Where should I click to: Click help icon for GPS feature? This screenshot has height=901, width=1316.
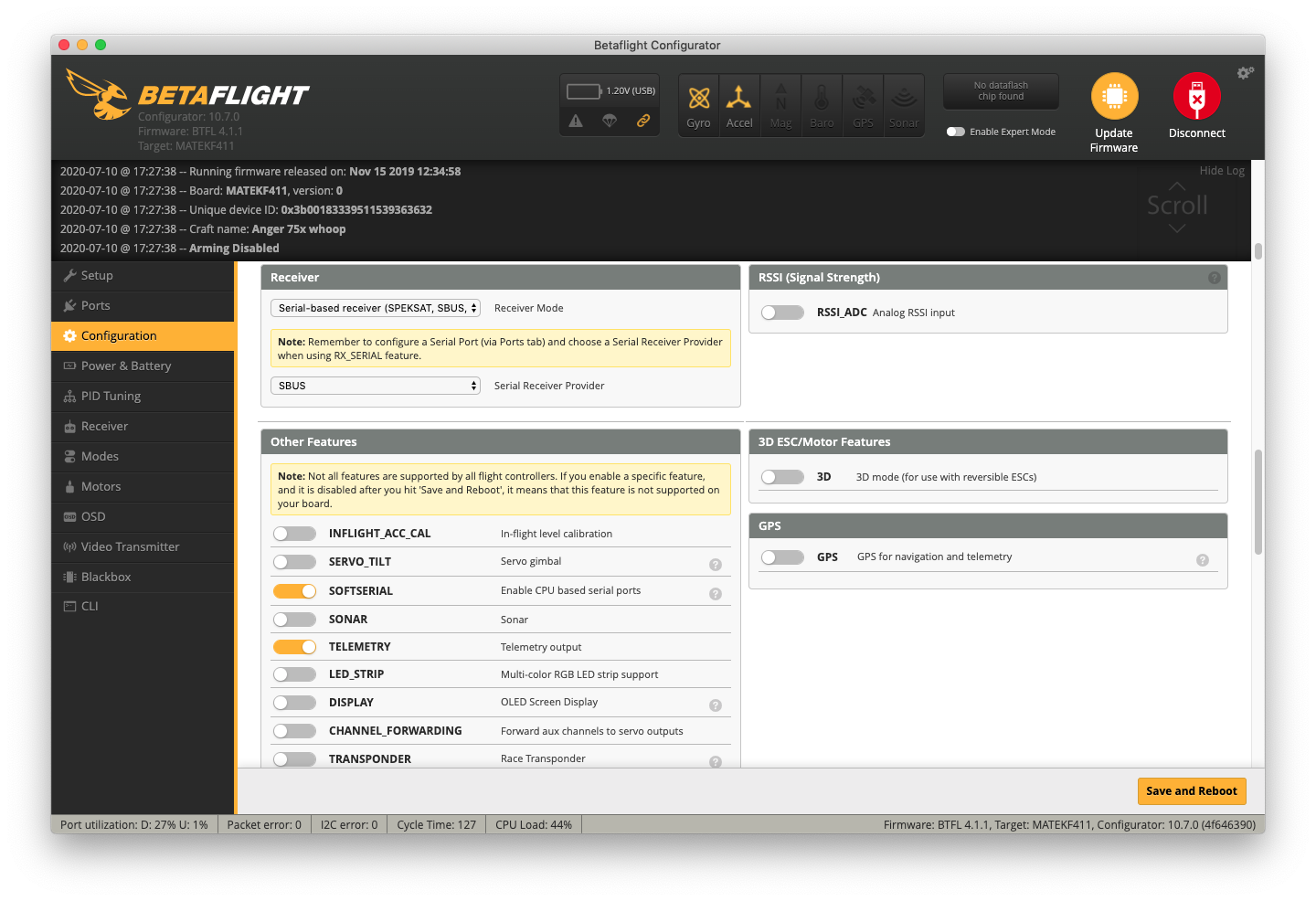1203,560
